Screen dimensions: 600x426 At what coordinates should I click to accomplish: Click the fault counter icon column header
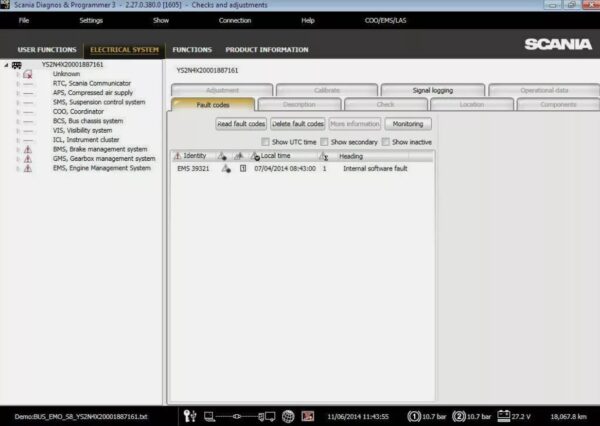coord(324,156)
